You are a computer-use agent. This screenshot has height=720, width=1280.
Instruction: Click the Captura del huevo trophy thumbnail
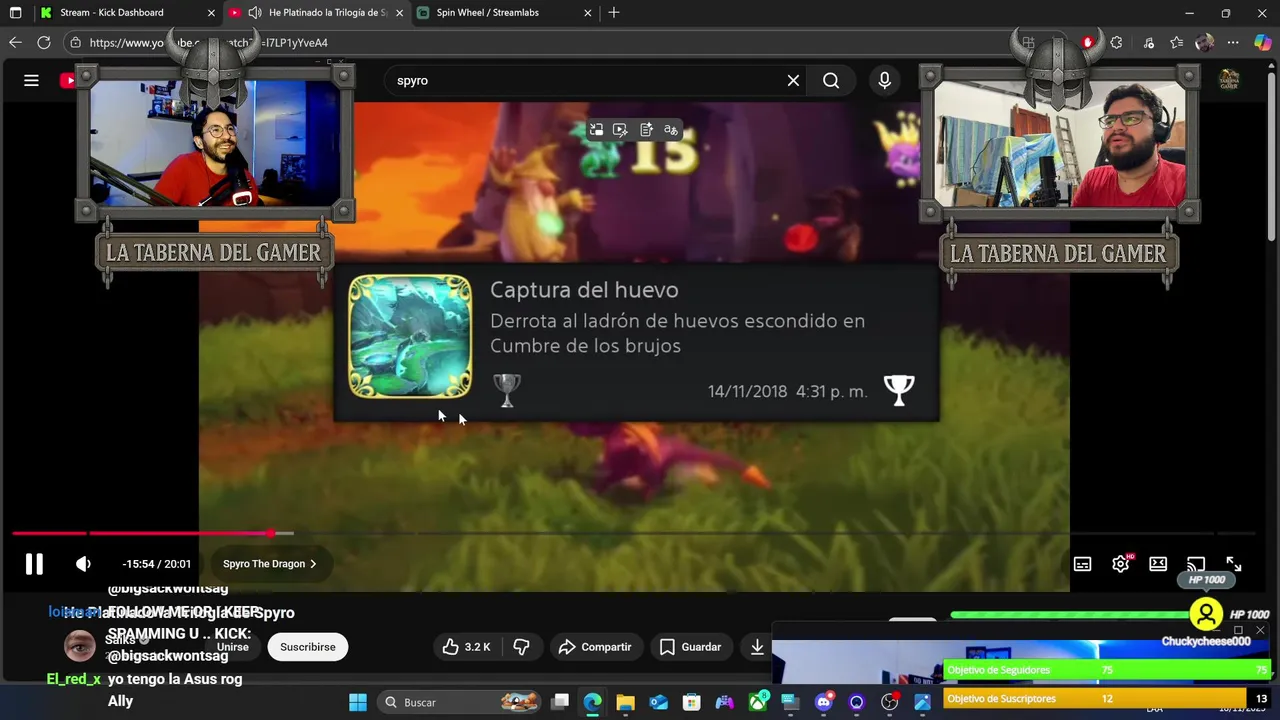click(x=410, y=337)
